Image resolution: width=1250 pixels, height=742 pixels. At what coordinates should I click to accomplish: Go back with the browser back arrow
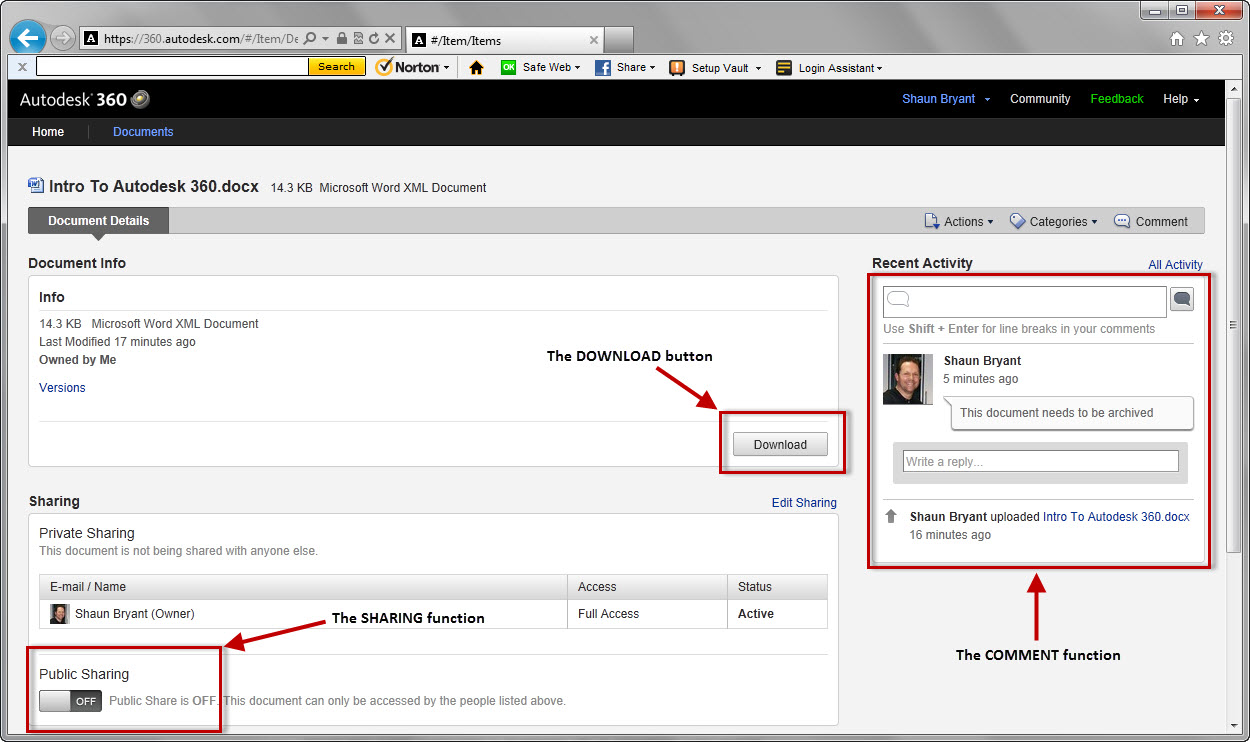coord(28,38)
